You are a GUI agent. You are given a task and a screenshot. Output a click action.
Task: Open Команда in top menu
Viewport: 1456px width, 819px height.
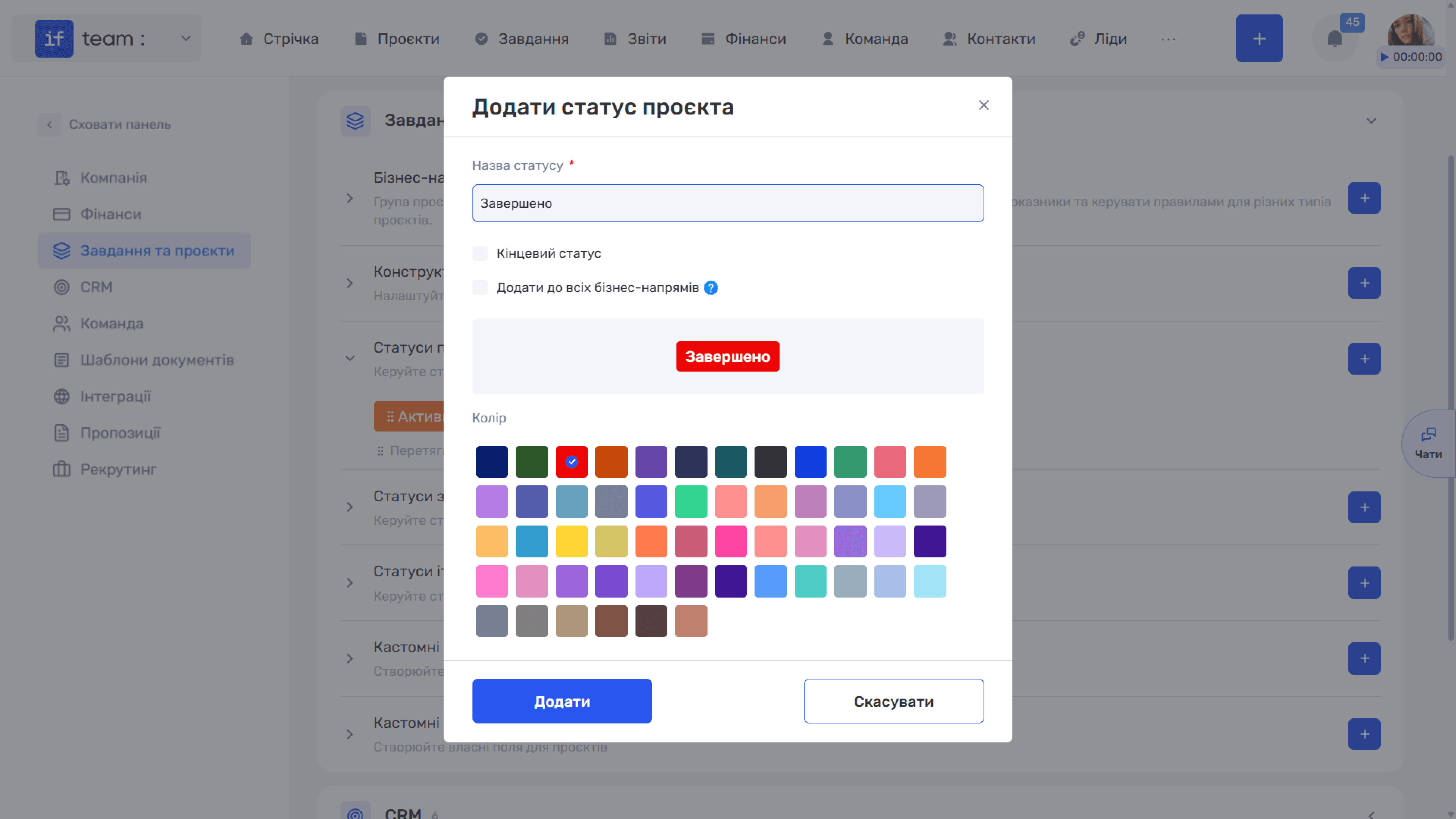(865, 39)
